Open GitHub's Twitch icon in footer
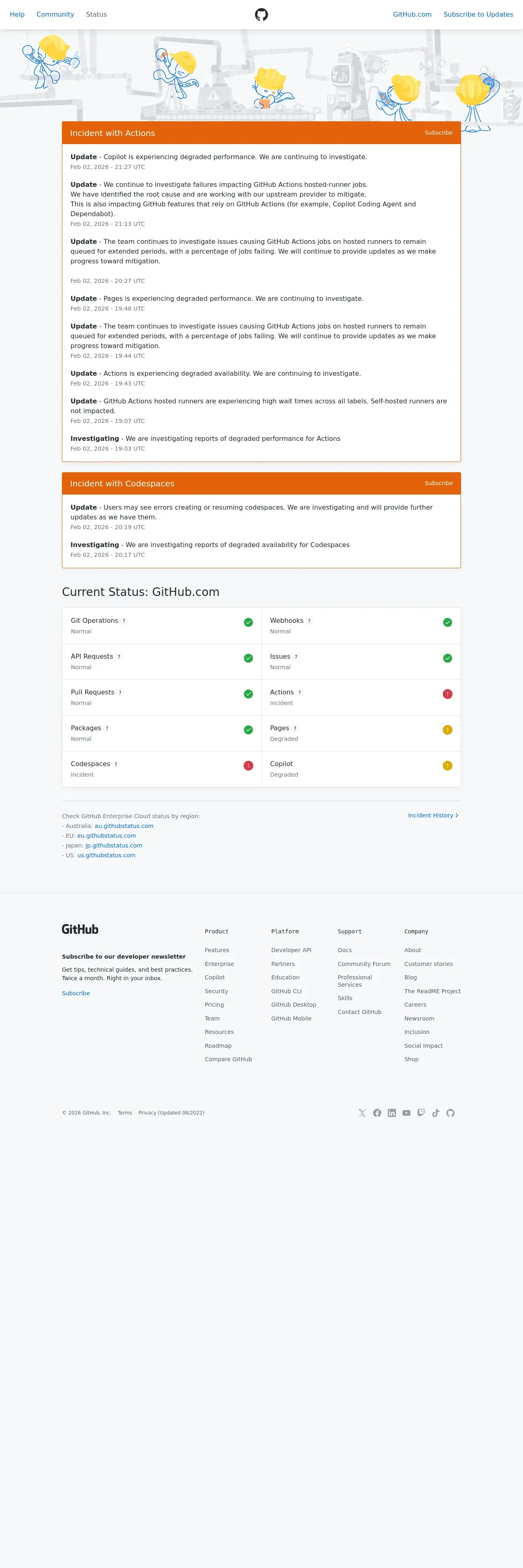The image size is (523, 1568). tap(421, 1112)
